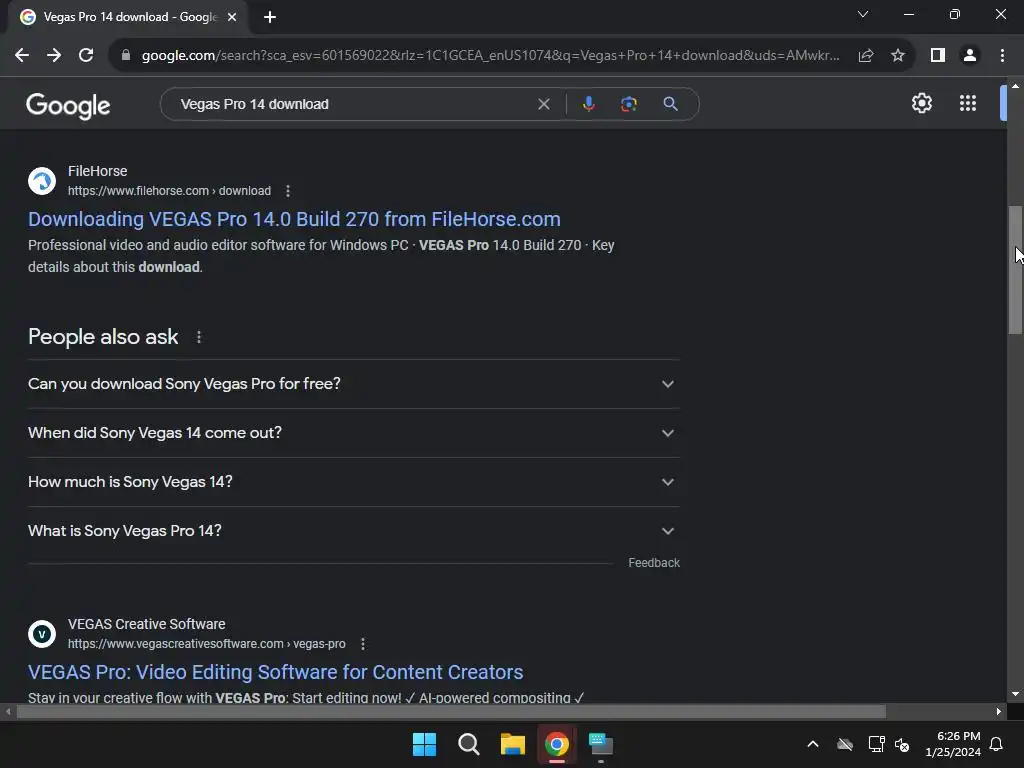Click the VEGAS Creative Software site name
Image resolution: width=1024 pixels, height=768 pixels.
146,624
